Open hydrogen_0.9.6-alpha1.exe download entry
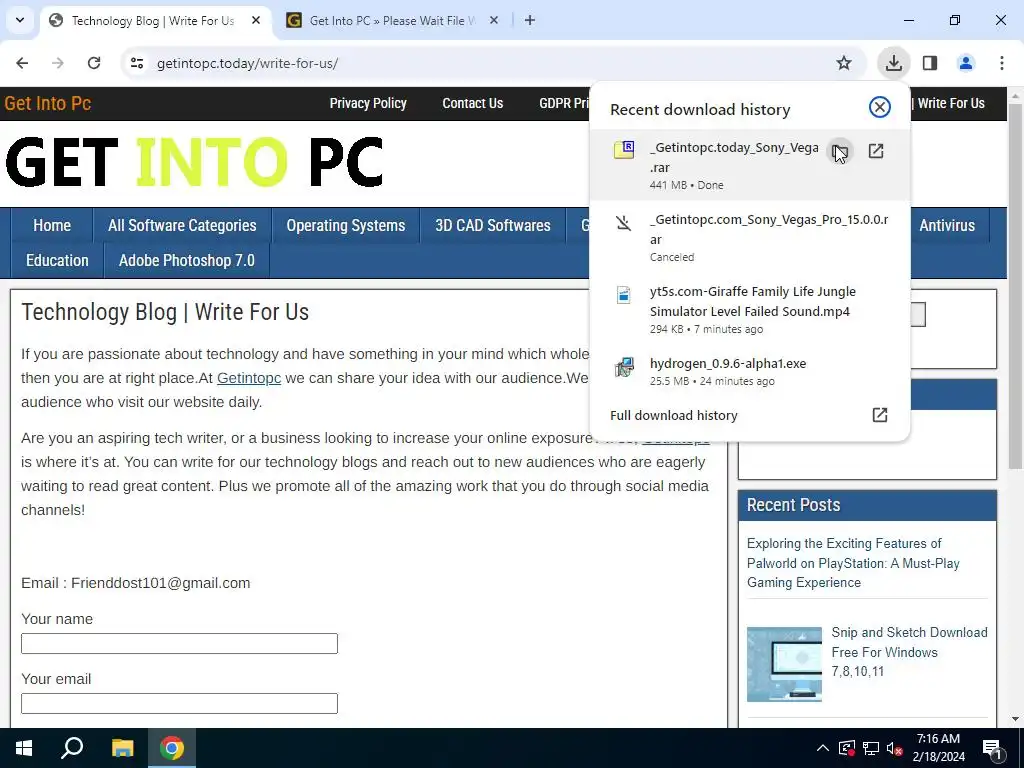 pos(750,371)
